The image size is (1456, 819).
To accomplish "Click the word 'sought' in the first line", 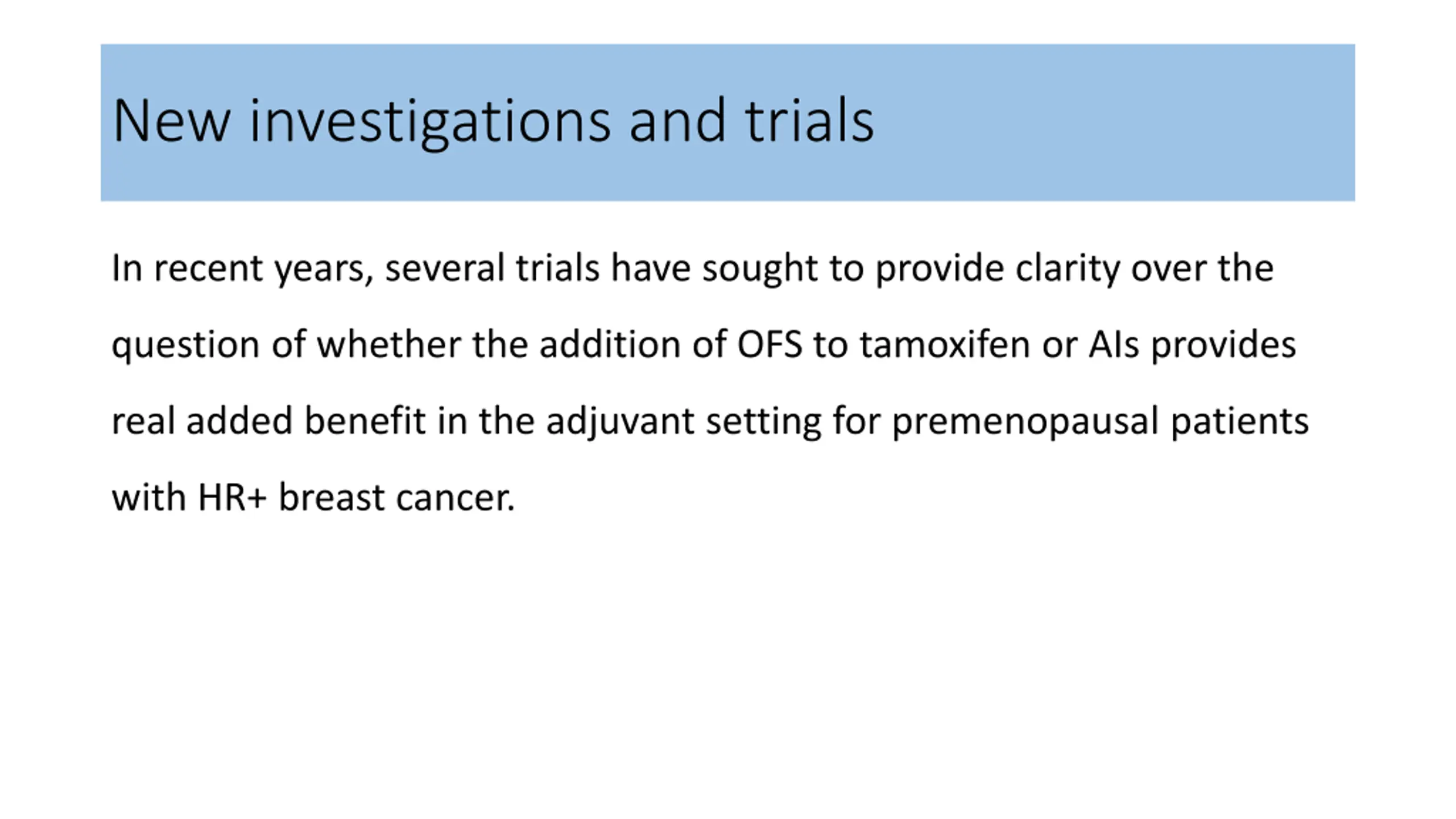I will (x=760, y=268).
